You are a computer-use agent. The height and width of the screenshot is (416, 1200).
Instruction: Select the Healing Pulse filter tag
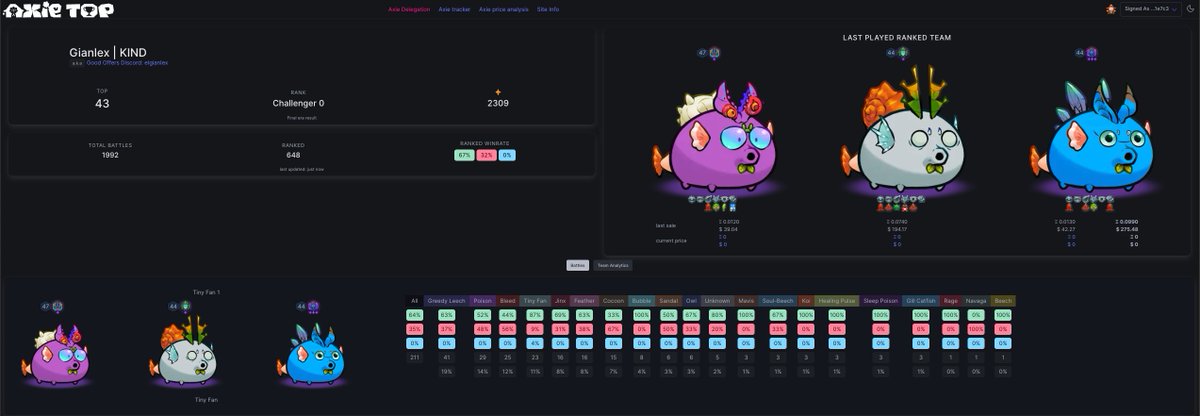[837, 300]
